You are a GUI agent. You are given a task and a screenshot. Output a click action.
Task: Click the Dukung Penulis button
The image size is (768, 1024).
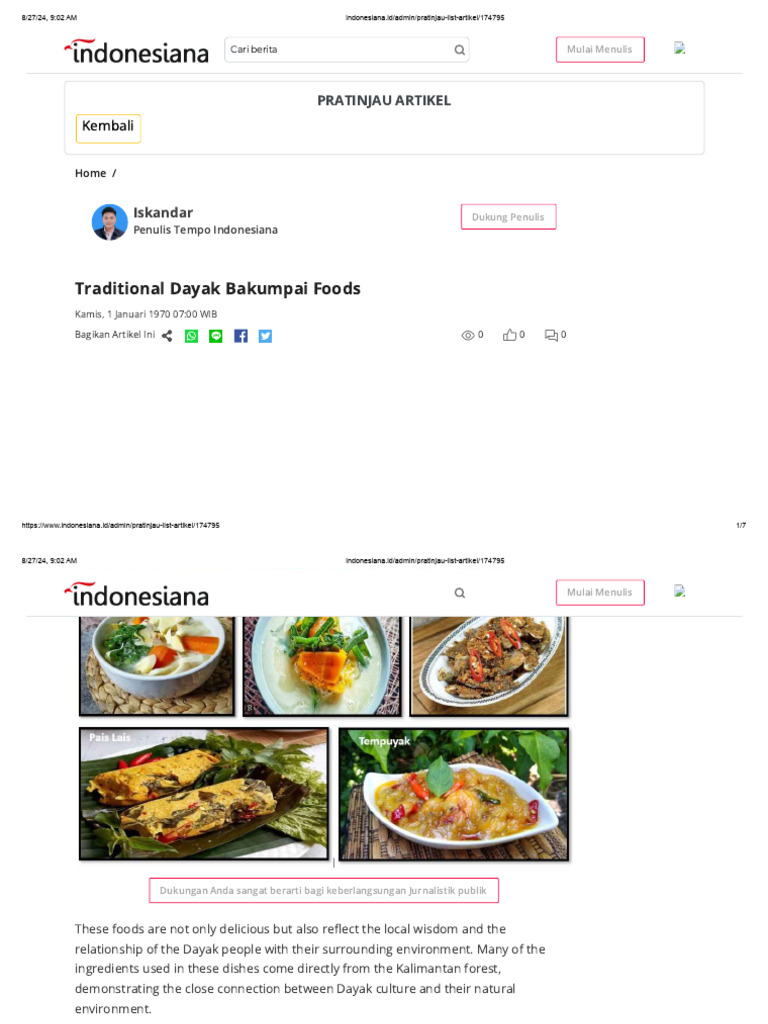coord(509,217)
